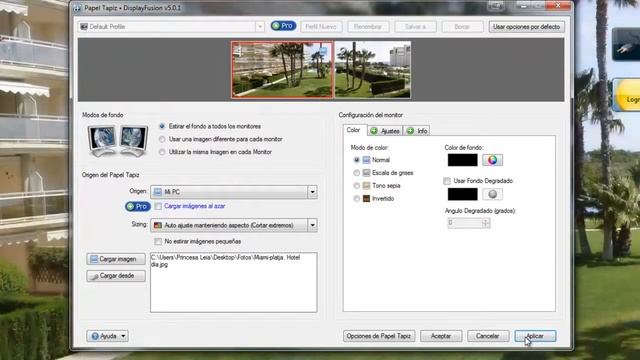Open the Sizing dropdown
Screen dimensions: 640x360
[x=233, y=225]
